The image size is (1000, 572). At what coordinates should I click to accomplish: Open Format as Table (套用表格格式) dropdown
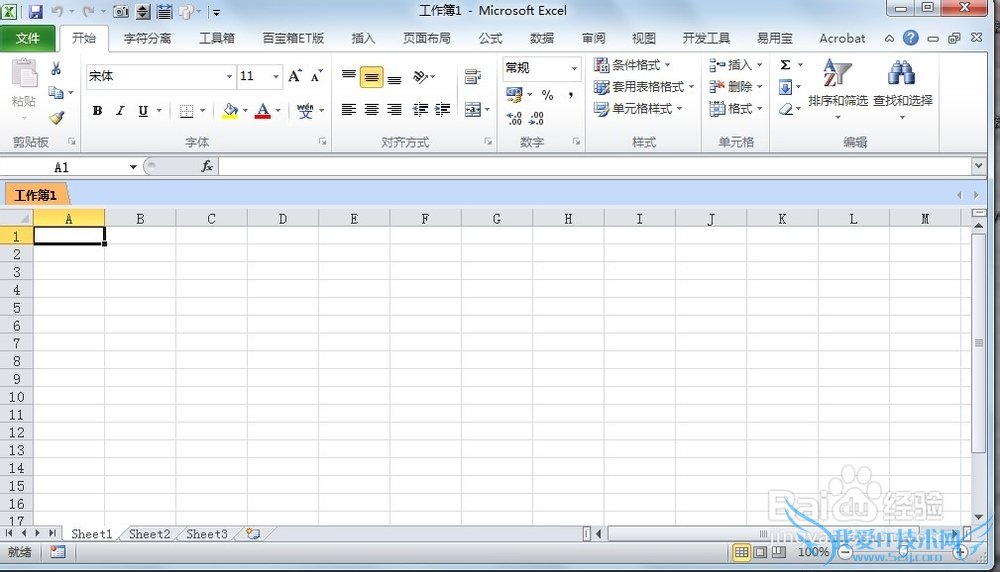click(643, 87)
